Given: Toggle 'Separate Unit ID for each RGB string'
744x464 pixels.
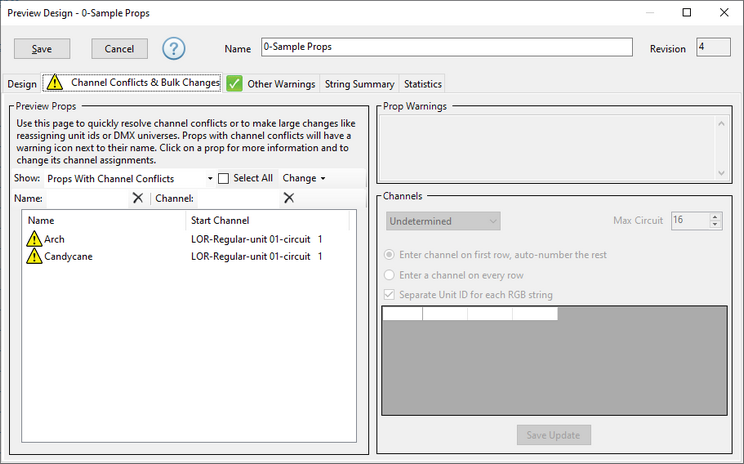Looking at the screenshot, I should click(x=389, y=295).
